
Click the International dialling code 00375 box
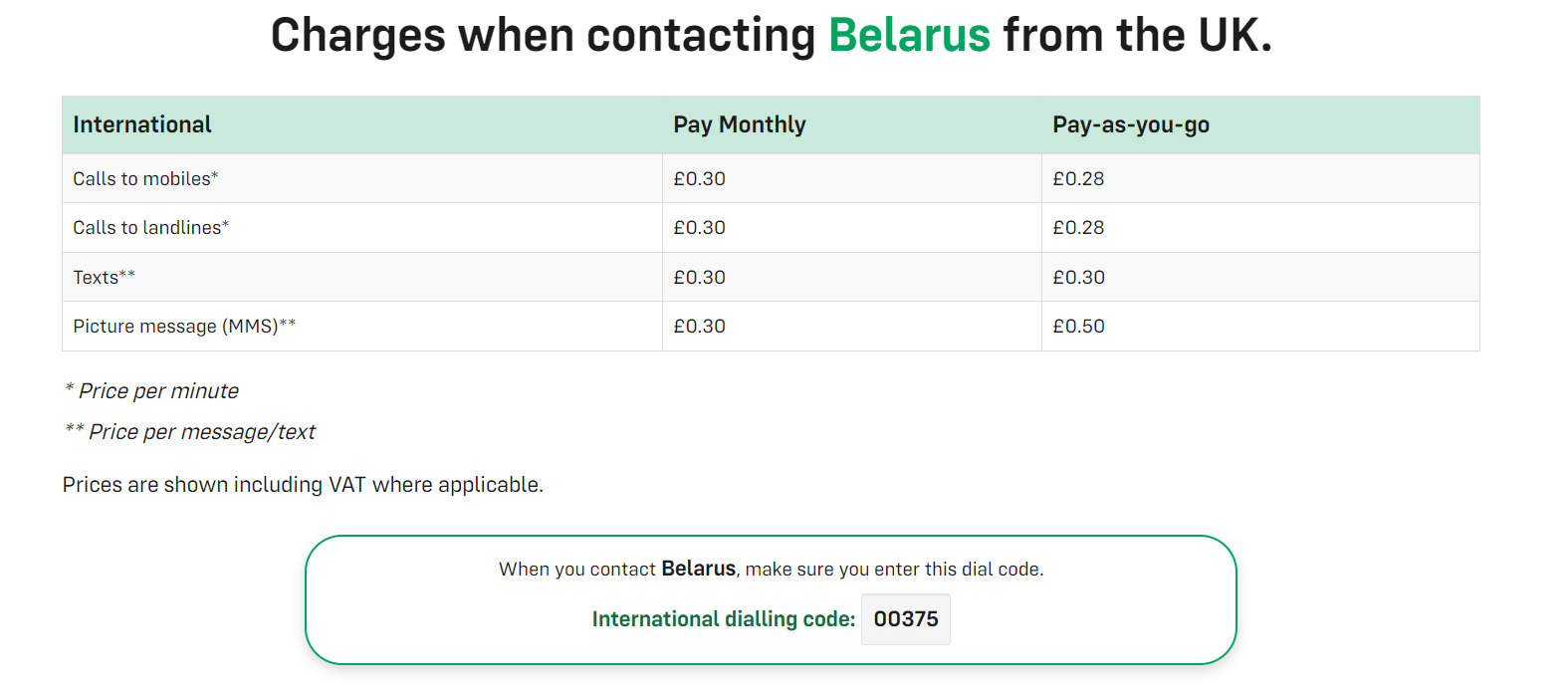(905, 619)
